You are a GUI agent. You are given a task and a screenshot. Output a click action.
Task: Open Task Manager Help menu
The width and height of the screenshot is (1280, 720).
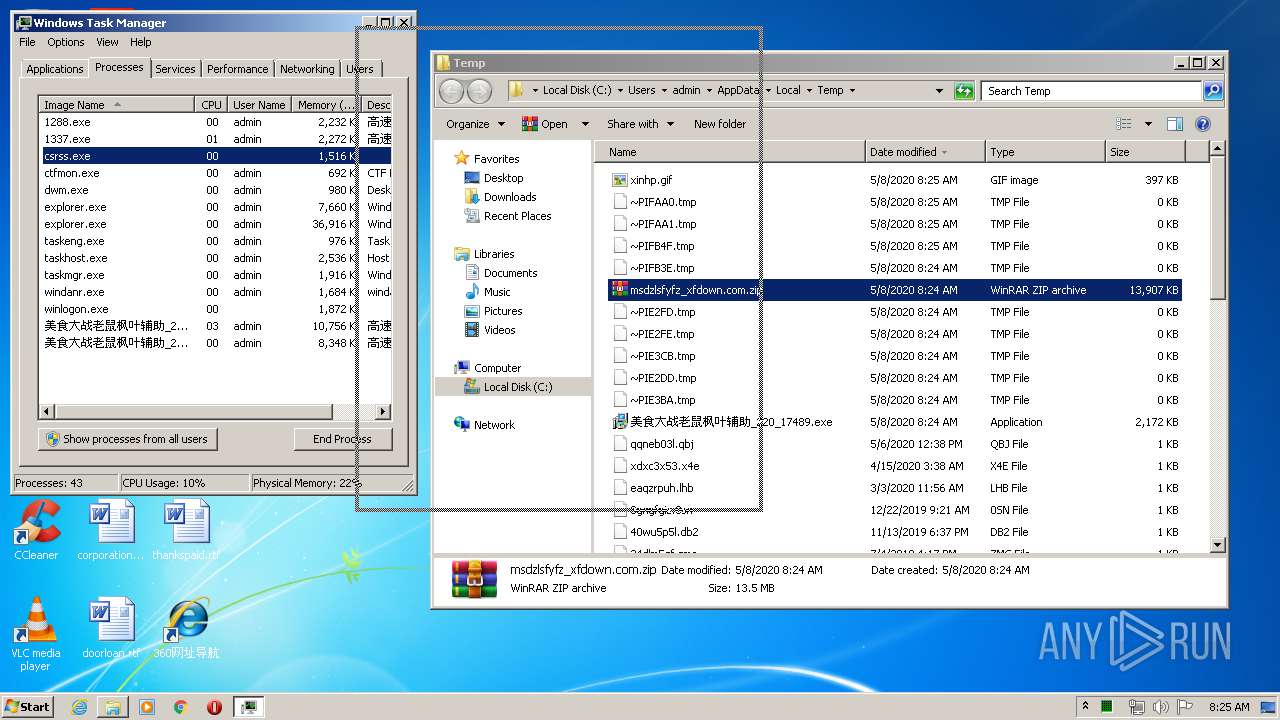click(x=141, y=42)
